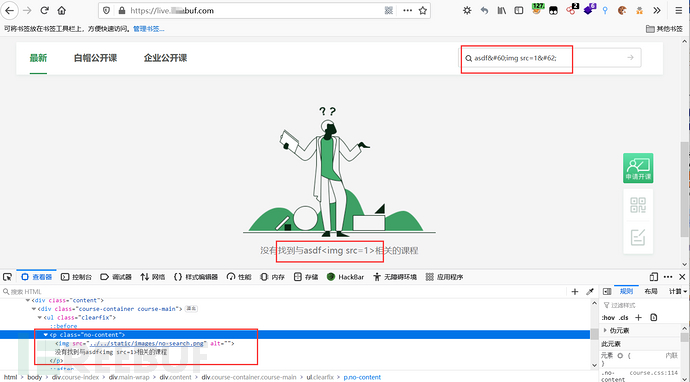Image resolution: width=690 pixels, height=382 pixels.
Task: Add a new node with the plus icon
Action: click(x=575, y=291)
